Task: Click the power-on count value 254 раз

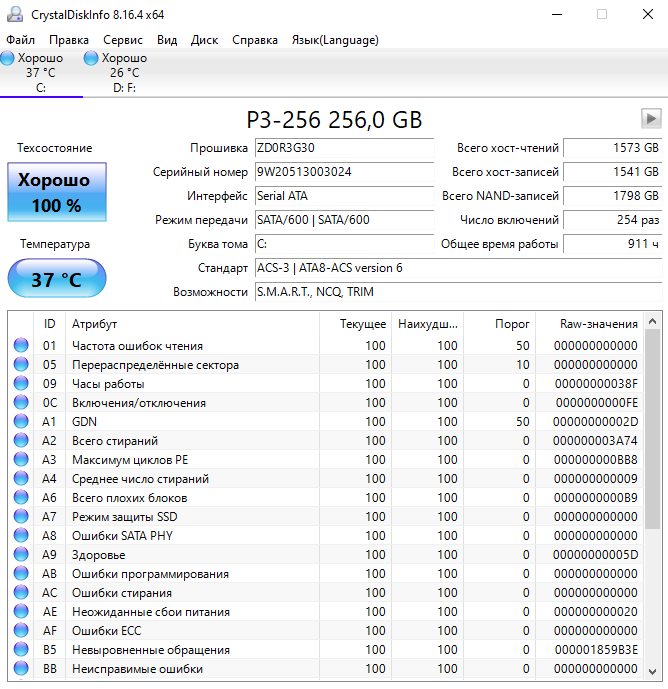Action: tap(612, 220)
